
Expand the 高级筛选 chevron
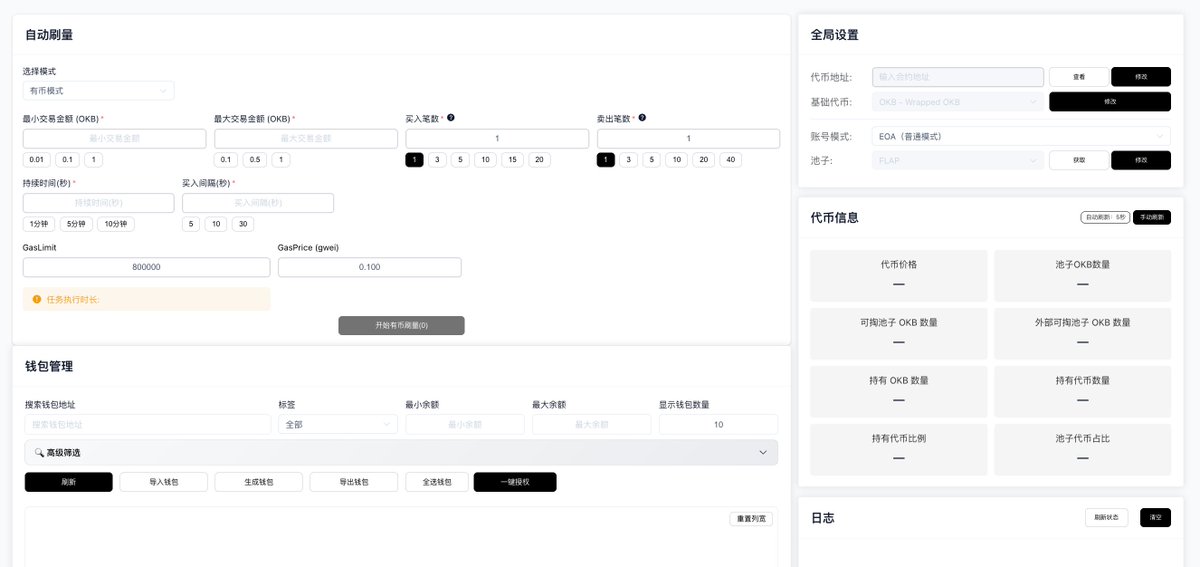pyautogui.click(x=763, y=452)
